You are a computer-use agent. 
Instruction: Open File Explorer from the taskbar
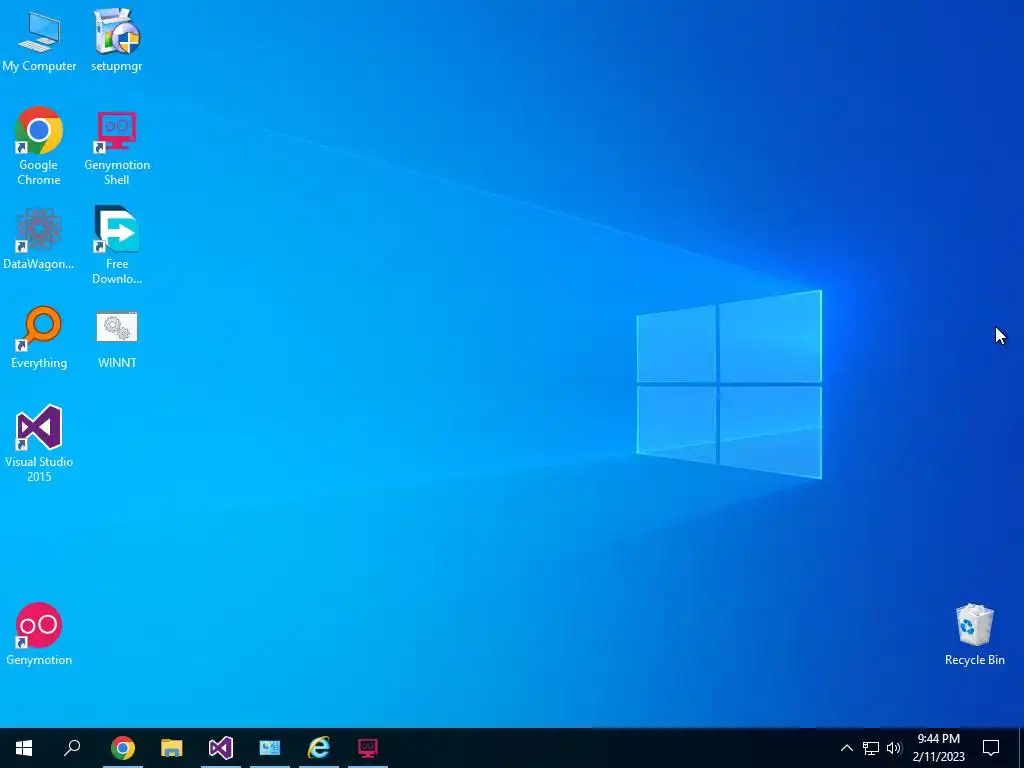172,748
